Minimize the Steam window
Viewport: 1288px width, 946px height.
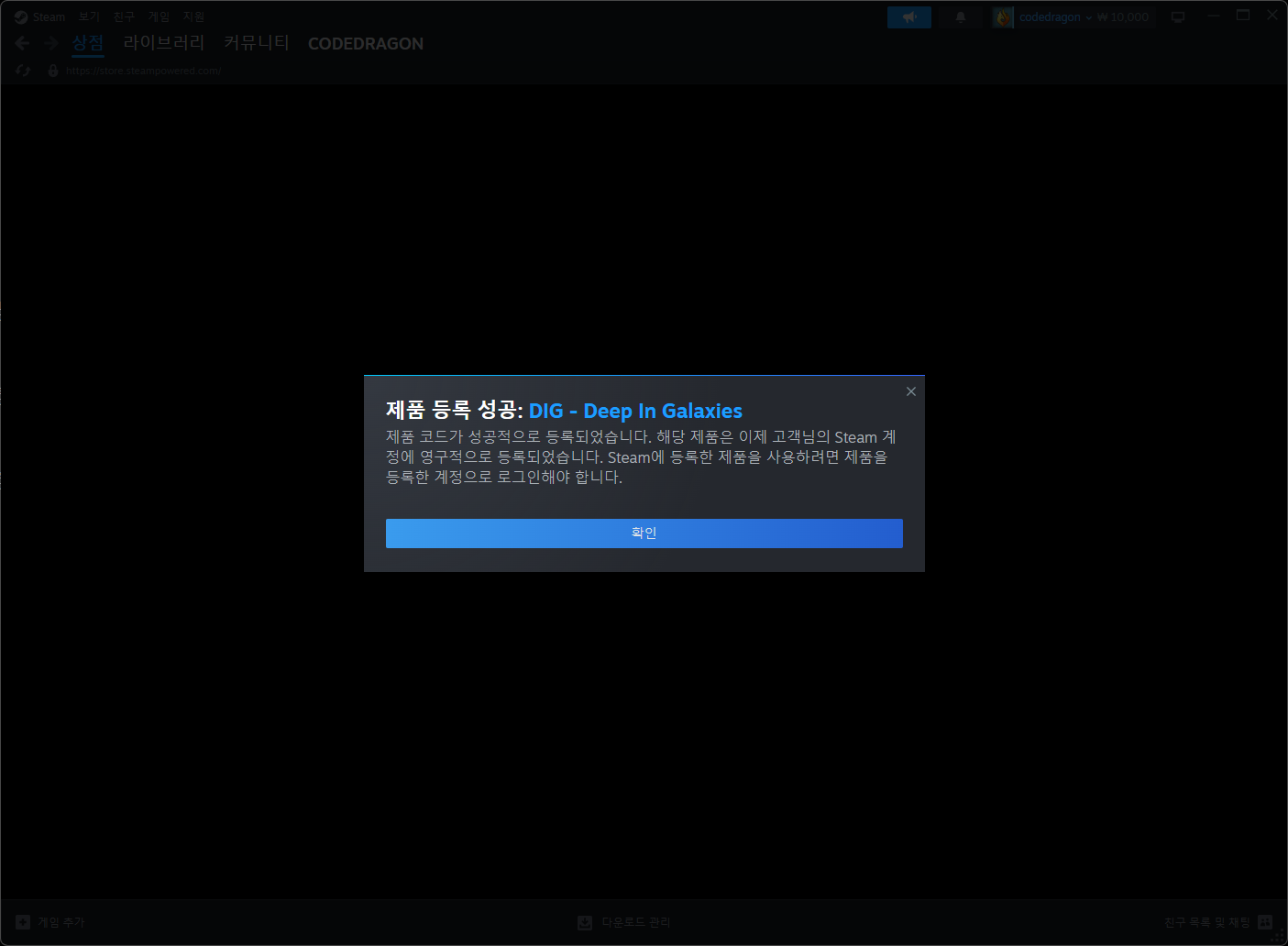click(1213, 15)
